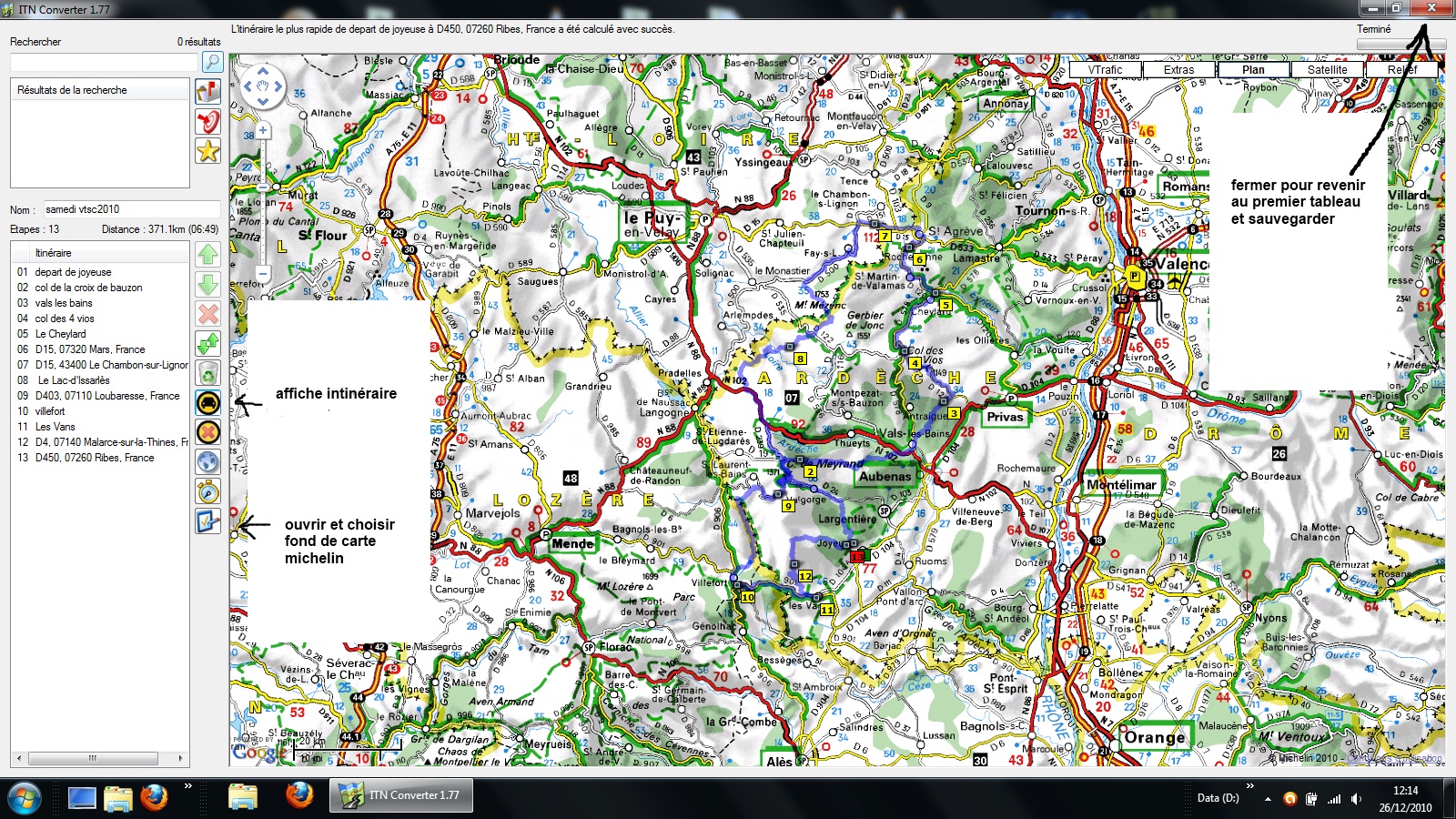Open map background chooser globe icon

click(208, 462)
